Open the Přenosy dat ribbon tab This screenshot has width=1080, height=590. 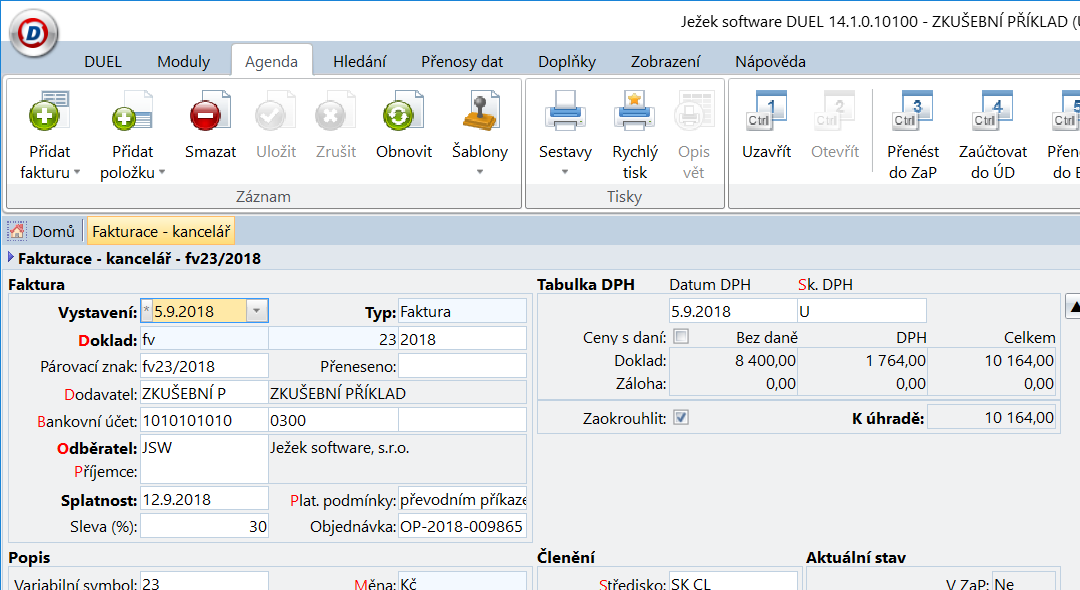[462, 61]
